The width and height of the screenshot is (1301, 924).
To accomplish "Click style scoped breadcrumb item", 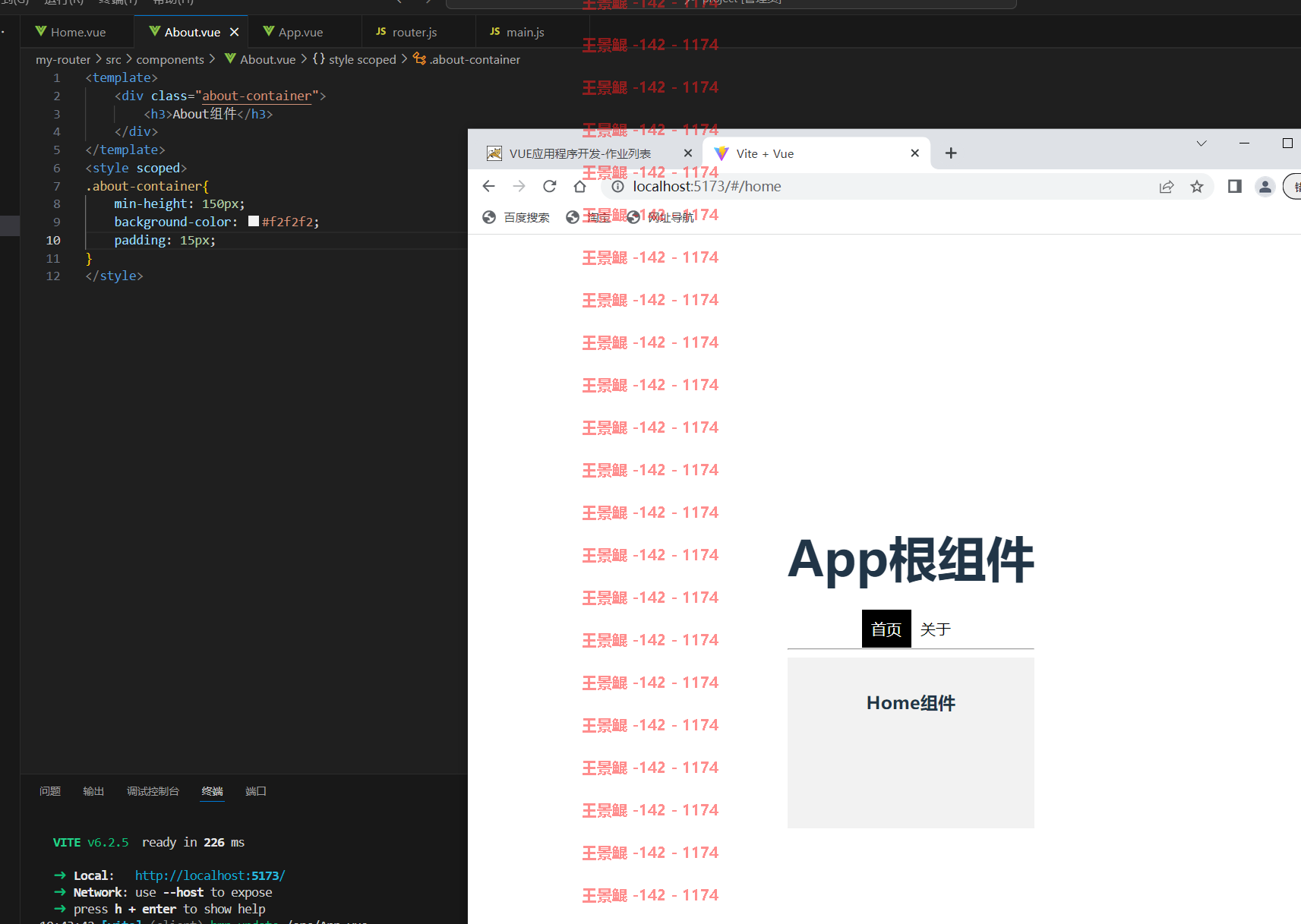I will click(x=355, y=59).
